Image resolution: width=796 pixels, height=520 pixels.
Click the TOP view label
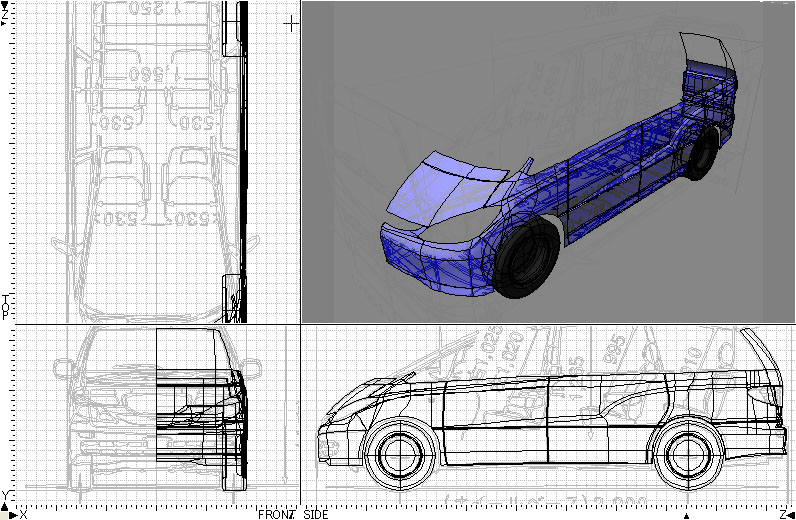coord(5,305)
